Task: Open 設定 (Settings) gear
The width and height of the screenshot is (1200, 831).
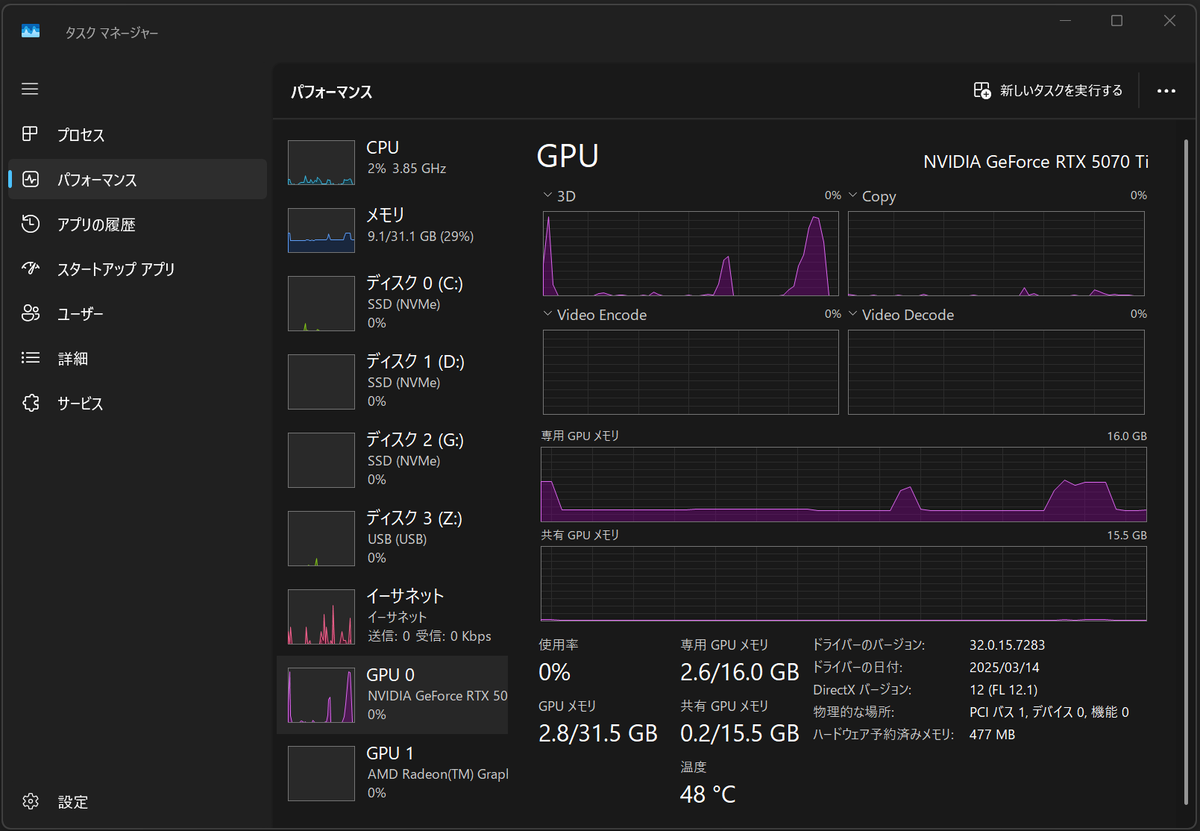Action: coord(30,802)
